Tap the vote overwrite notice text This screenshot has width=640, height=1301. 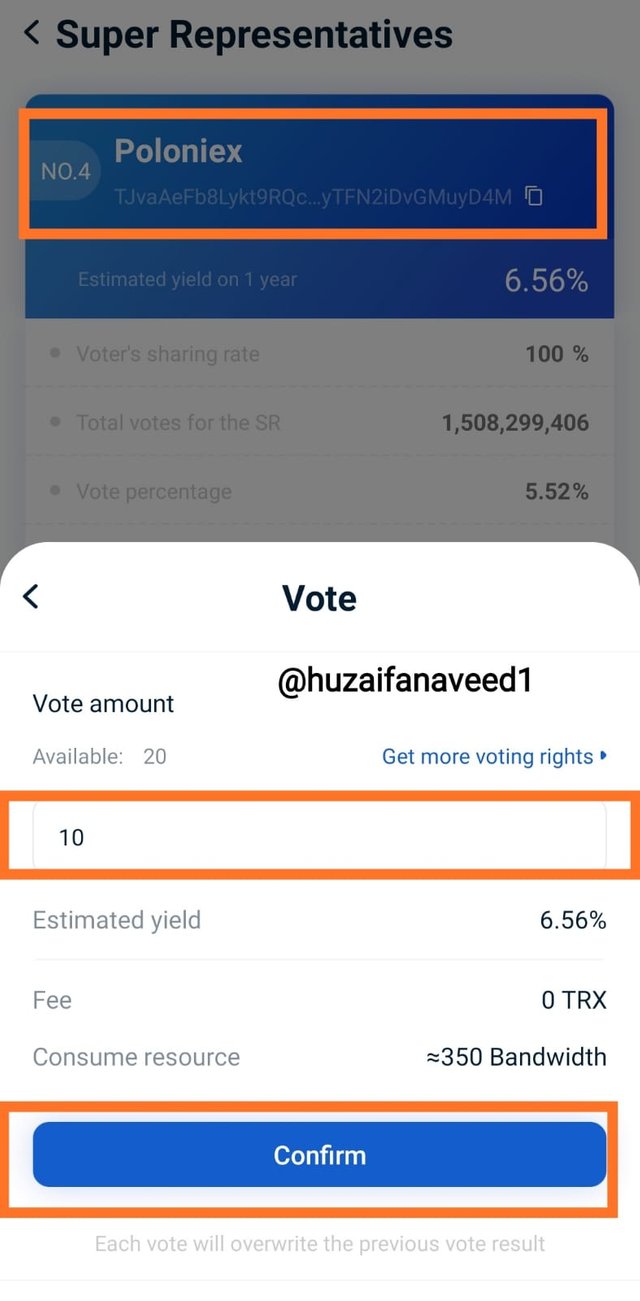coord(320,1244)
